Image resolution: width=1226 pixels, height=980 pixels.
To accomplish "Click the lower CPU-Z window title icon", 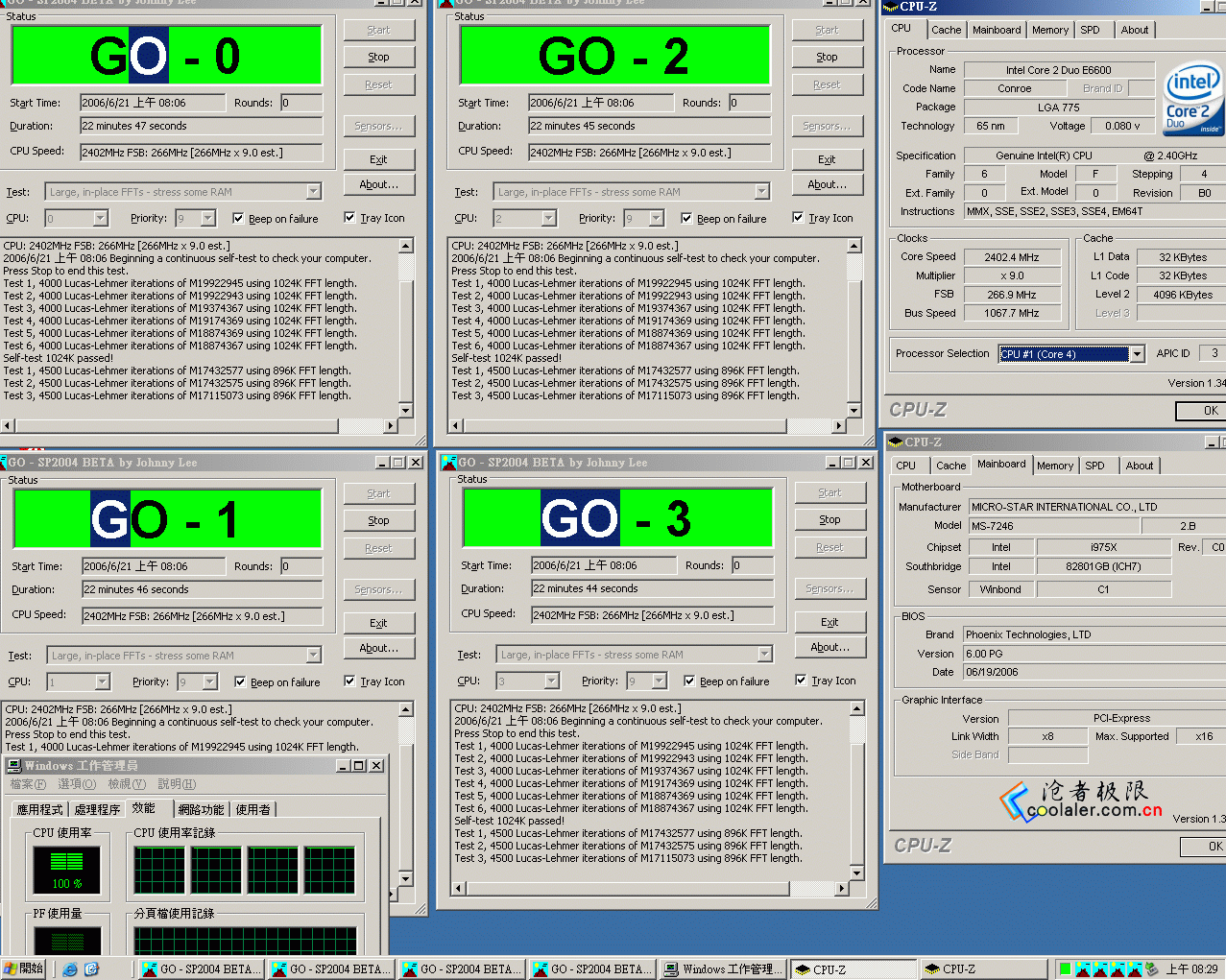I will click(895, 442).
